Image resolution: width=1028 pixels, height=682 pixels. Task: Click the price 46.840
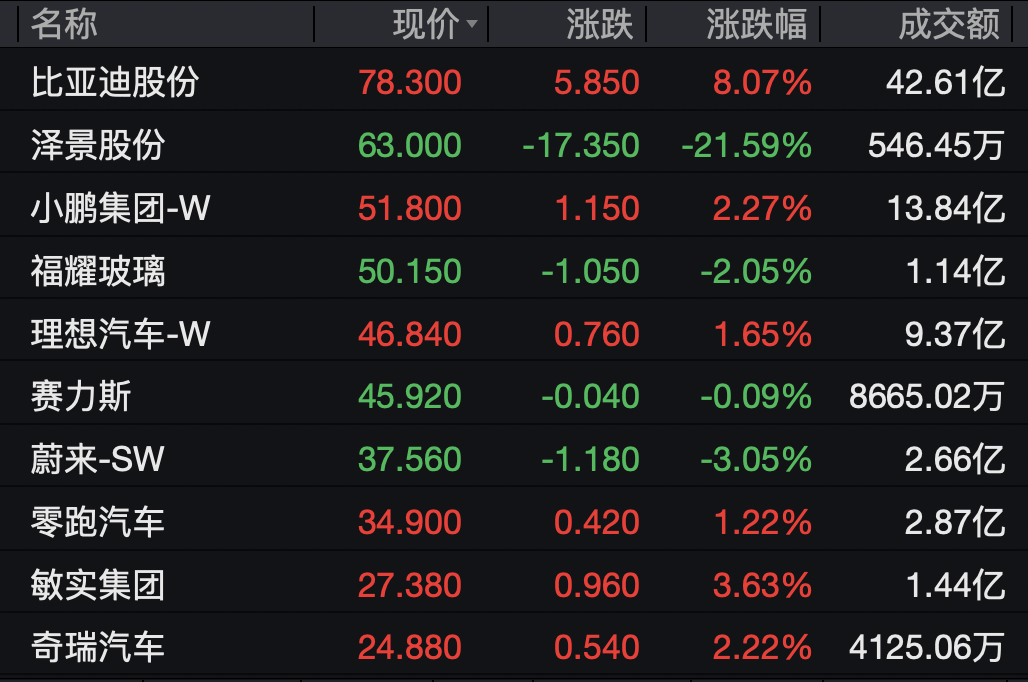pyautogui.click(x=410, y=334)
